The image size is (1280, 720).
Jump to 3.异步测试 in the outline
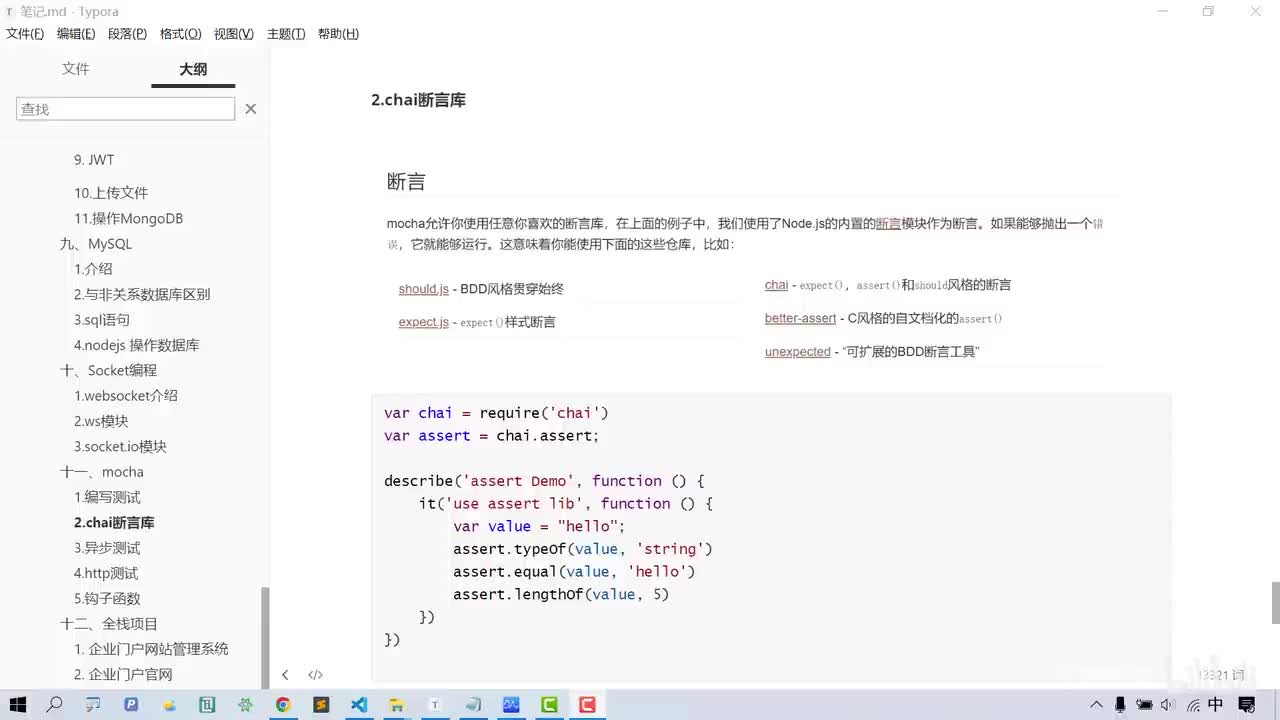[107, 548]
